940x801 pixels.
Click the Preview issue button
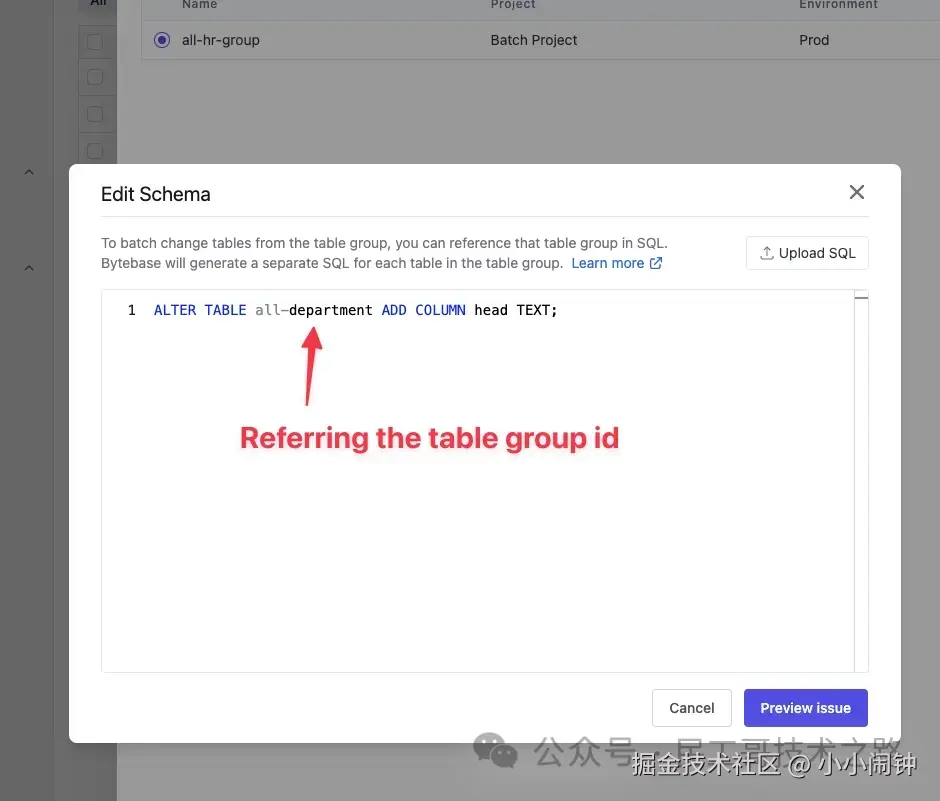click(806, 708)
